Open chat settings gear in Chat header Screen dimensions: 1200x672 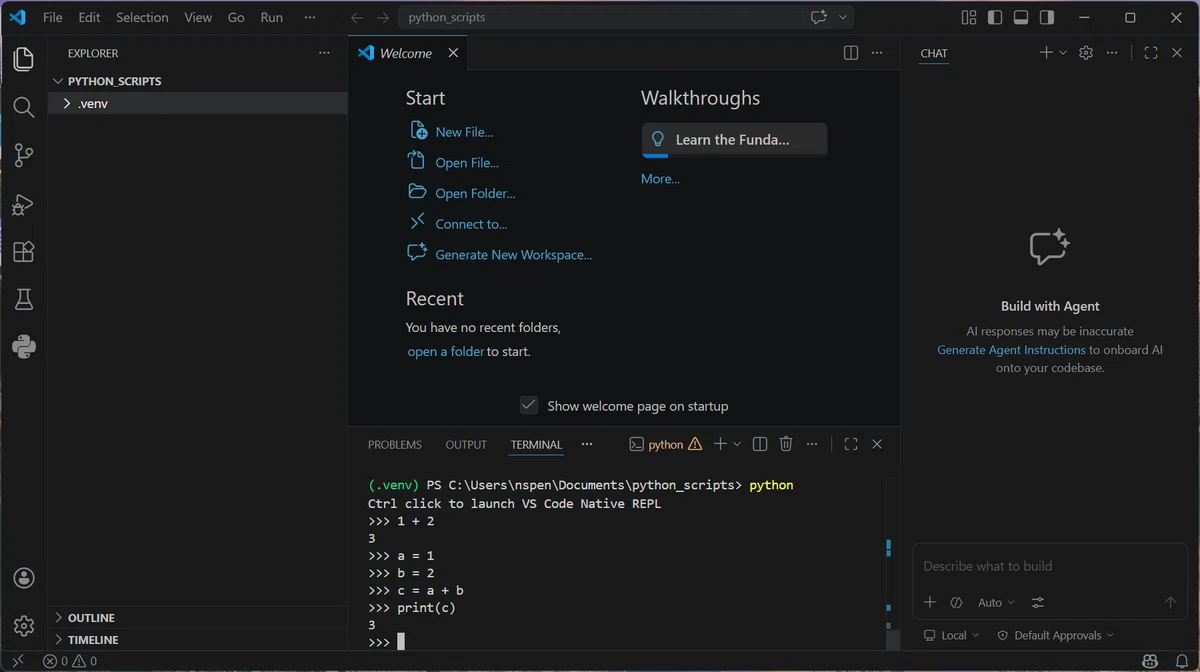point(1086,53)
